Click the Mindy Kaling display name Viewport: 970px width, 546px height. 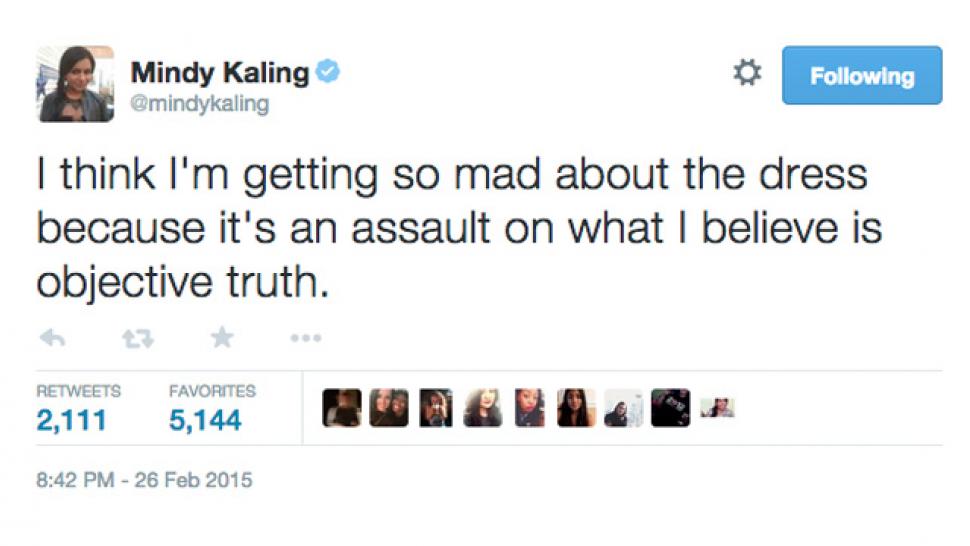coord(219,72)
